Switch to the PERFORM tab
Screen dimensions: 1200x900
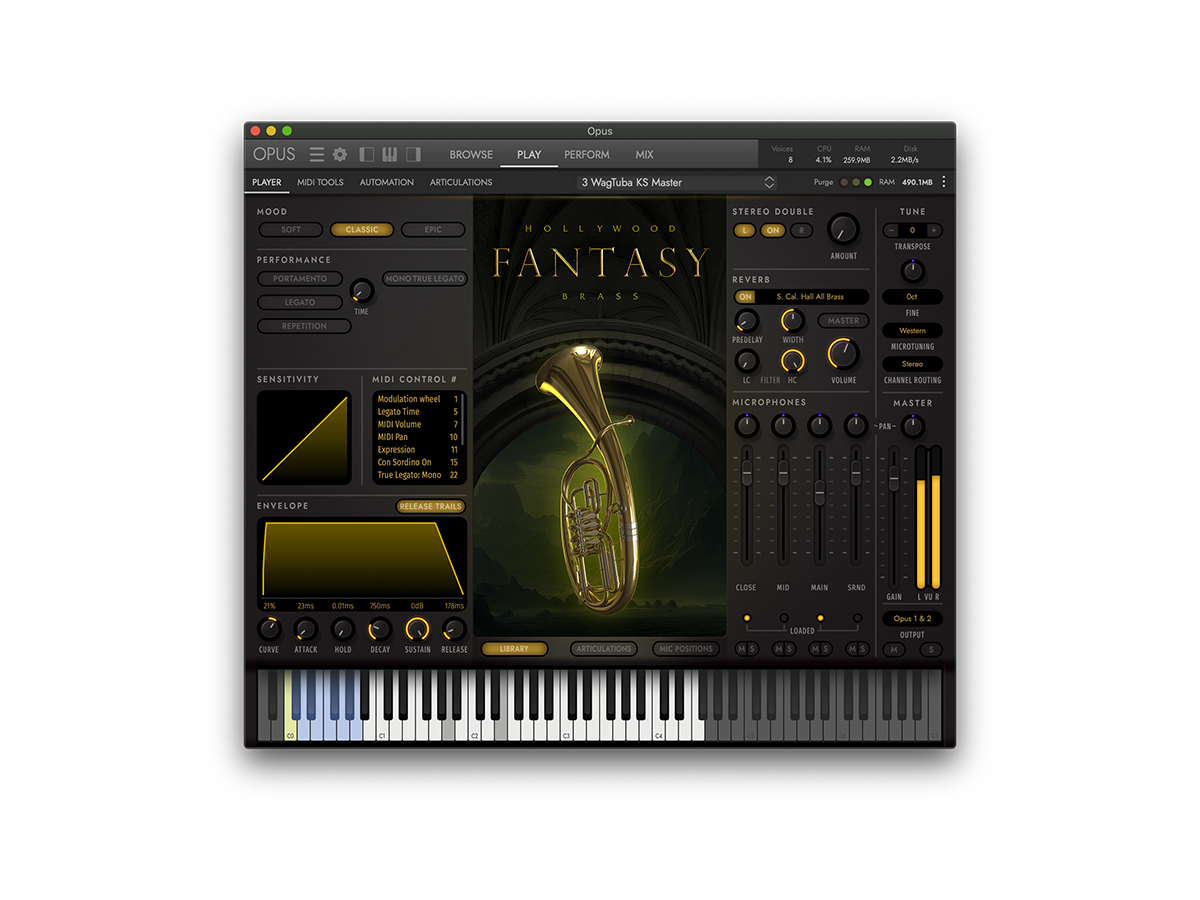587,155
